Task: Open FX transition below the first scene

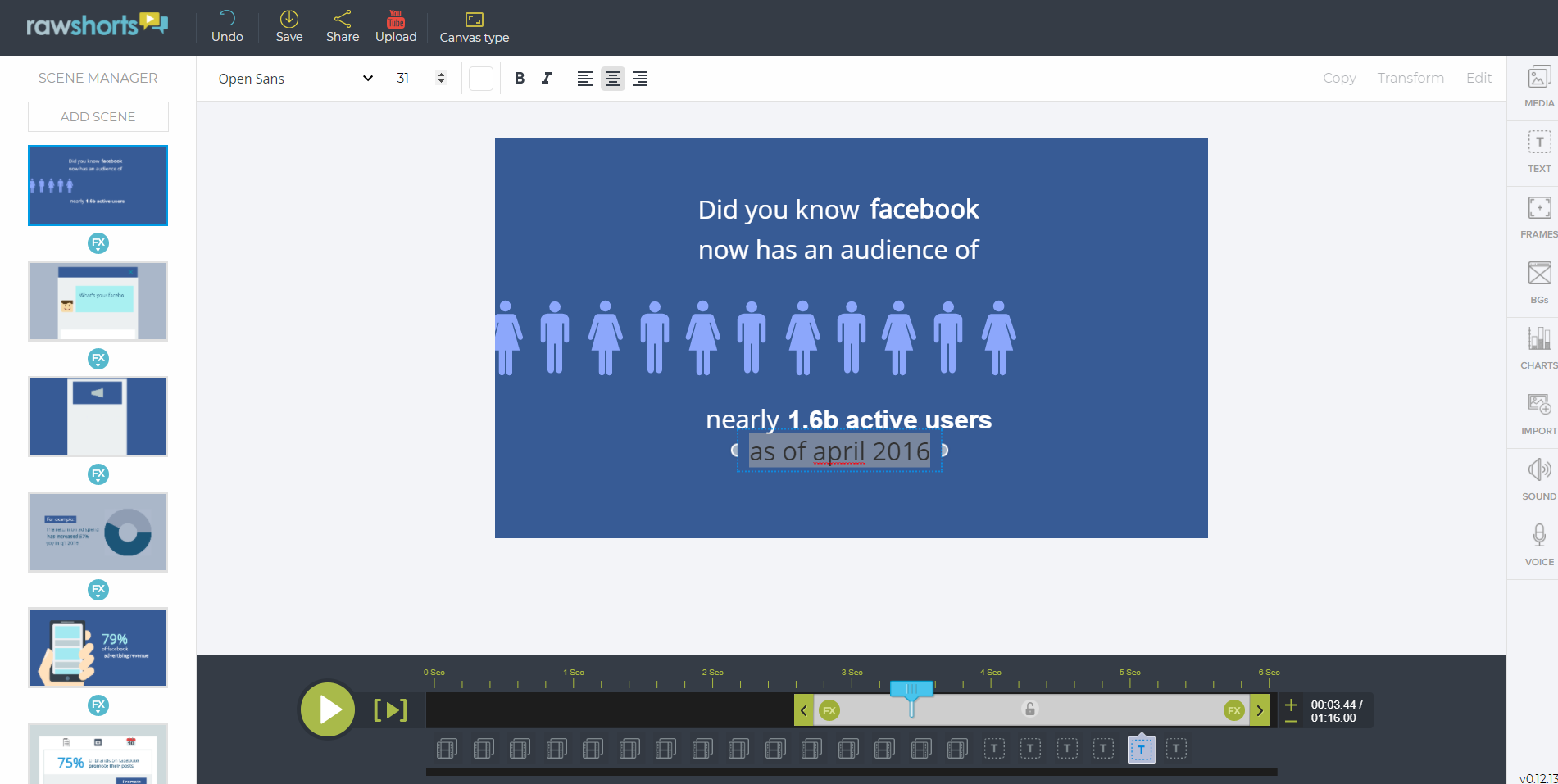Action: tap(98, 243)
